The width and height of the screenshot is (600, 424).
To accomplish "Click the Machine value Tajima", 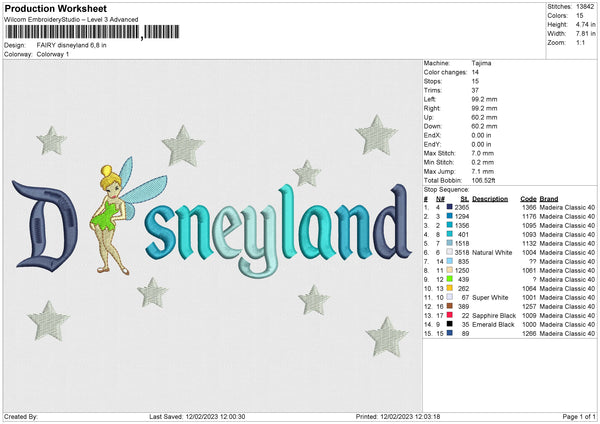I will point(481,63).
